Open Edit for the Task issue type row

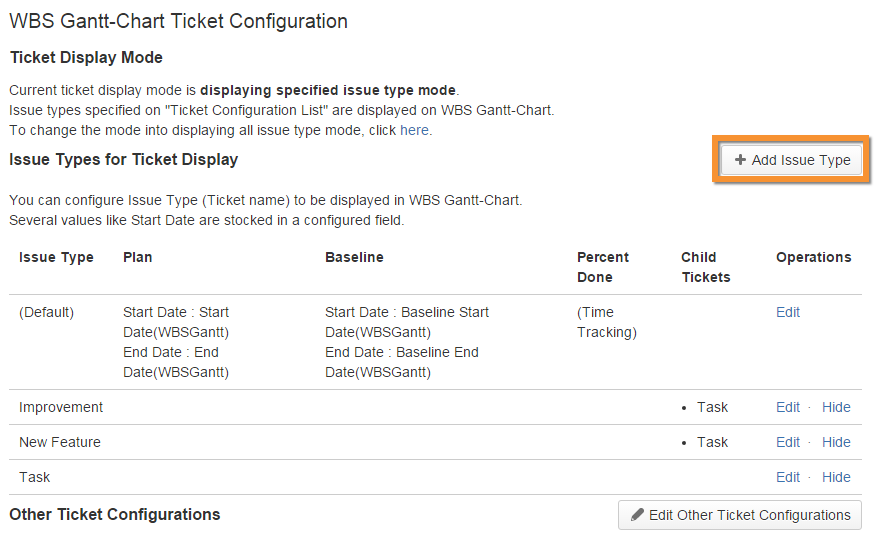click(788, 477)
